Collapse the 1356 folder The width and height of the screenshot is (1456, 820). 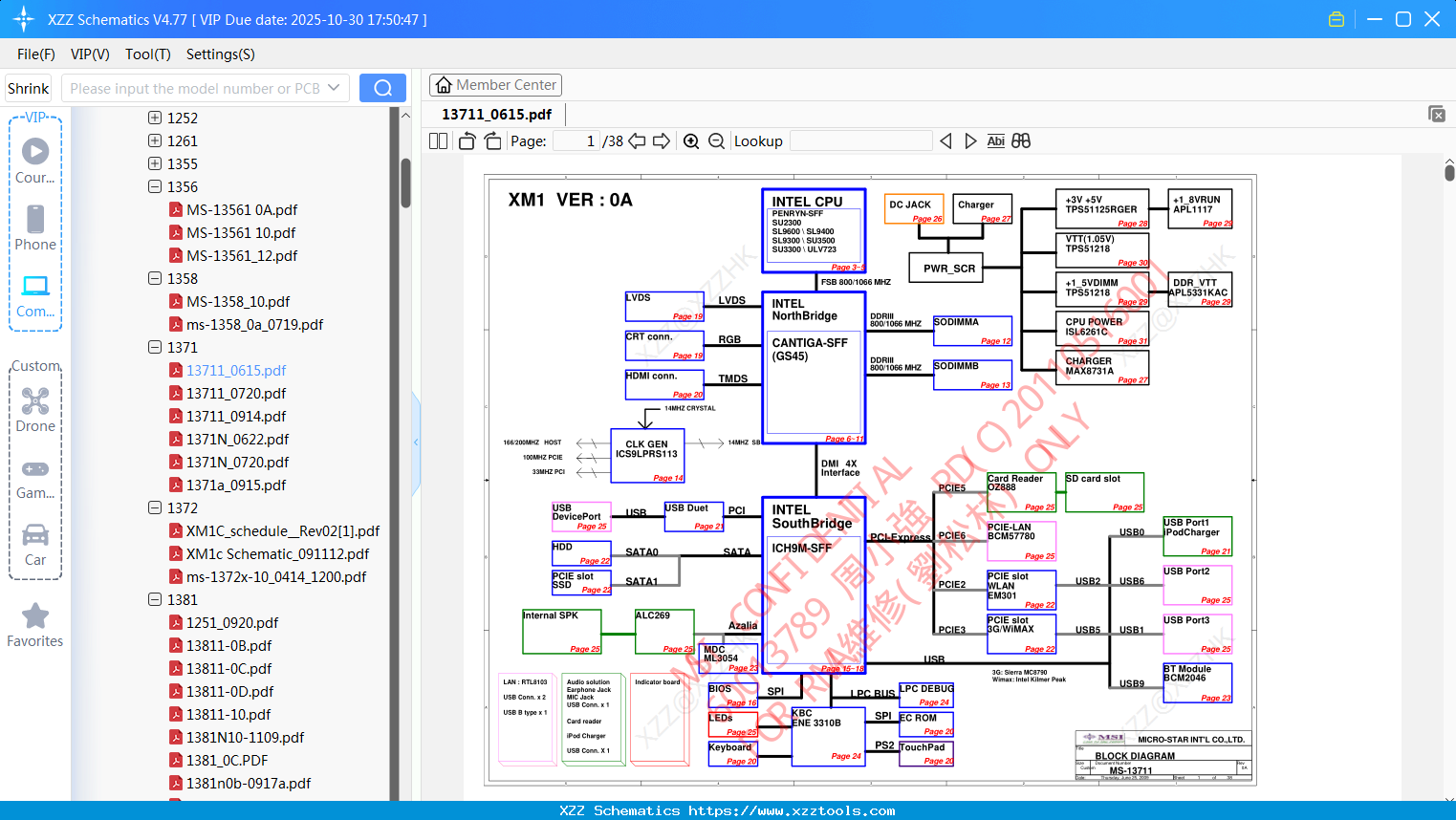(x=155, y=186)
